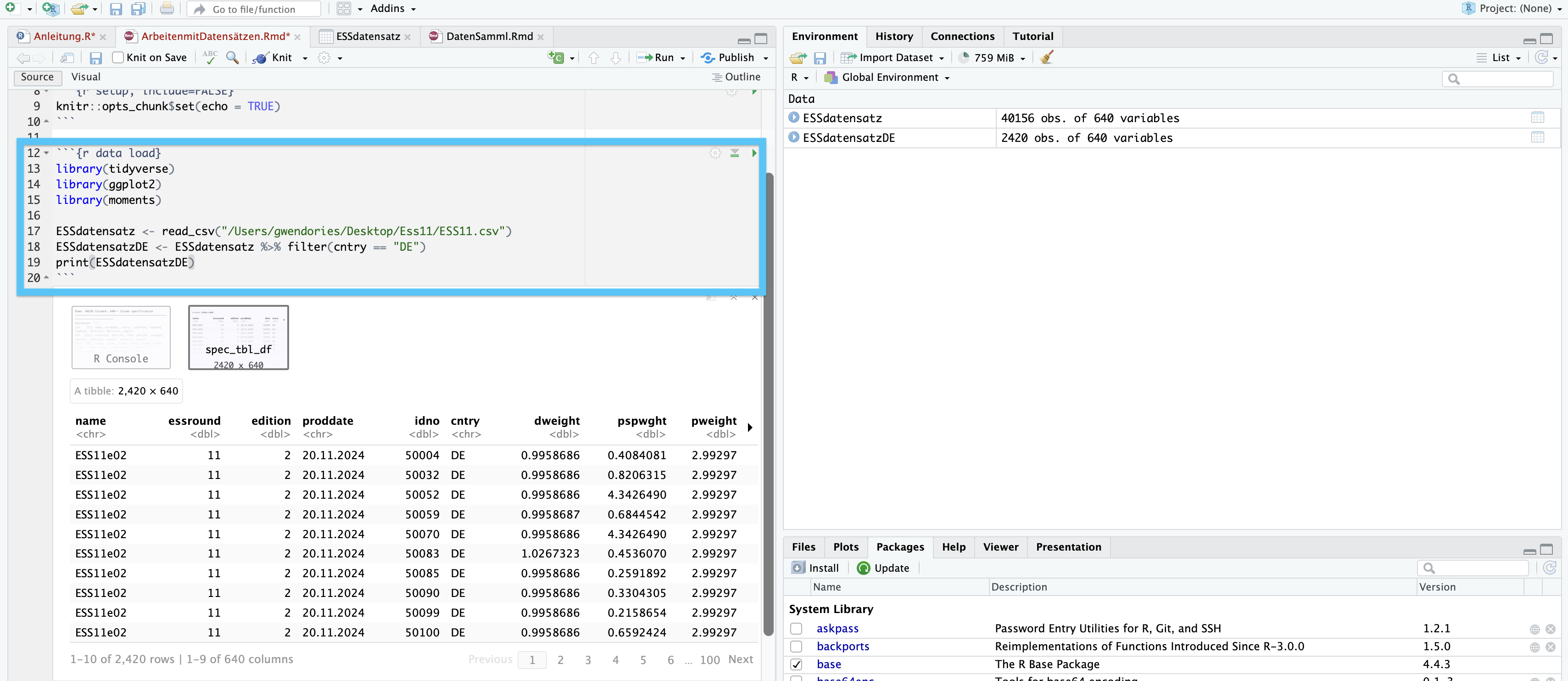
Task: Click the top toolbar save icon
Action: tap(116, 9)
